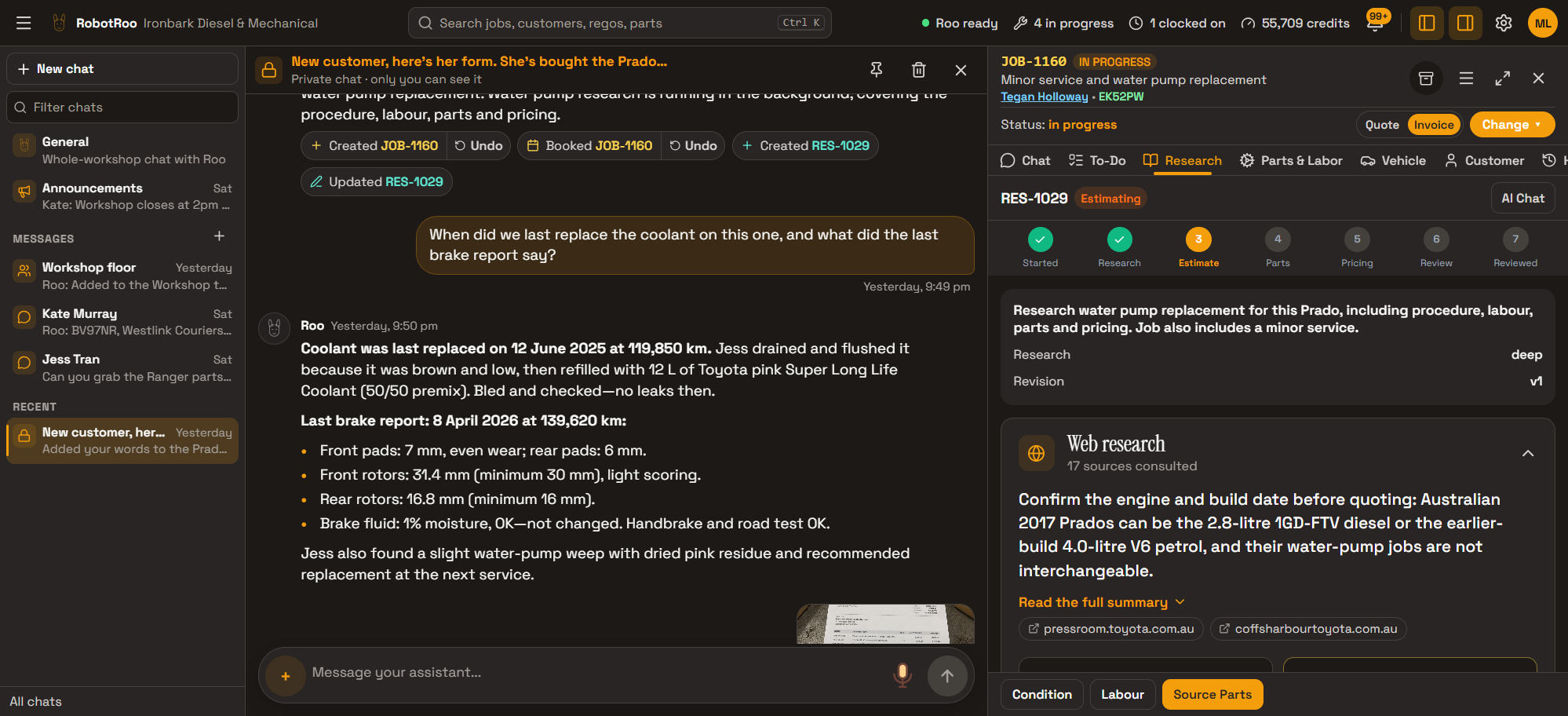Open the job panel lines menu
The width and height of the screenshot is (1568, 716).
tap(1466, 78)
